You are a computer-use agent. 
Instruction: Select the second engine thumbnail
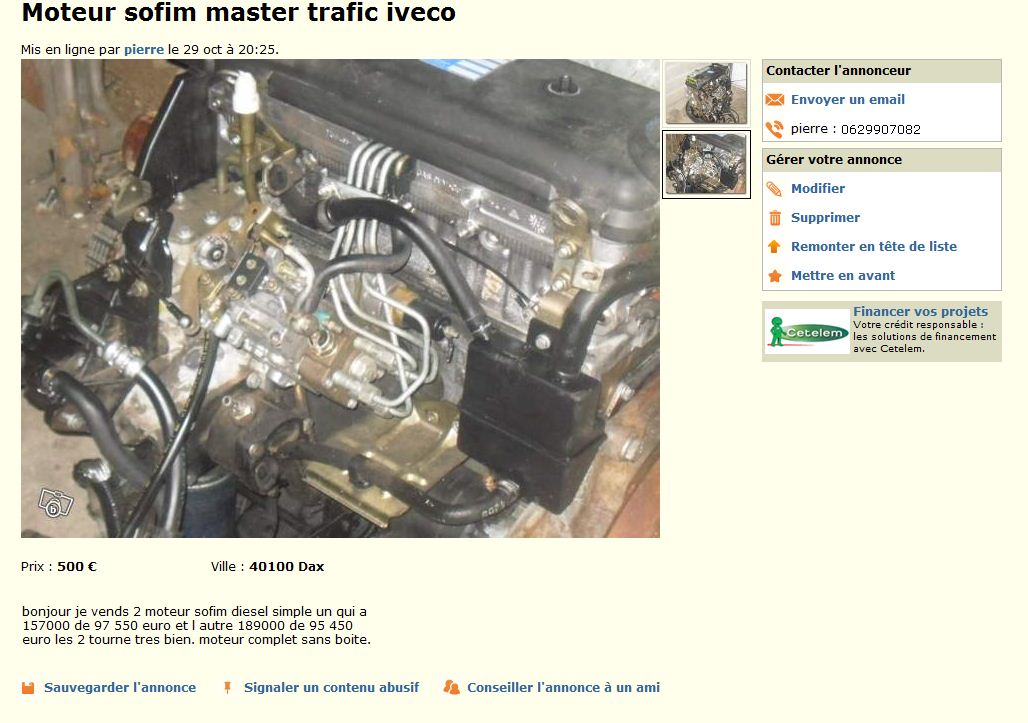[706, 164]
